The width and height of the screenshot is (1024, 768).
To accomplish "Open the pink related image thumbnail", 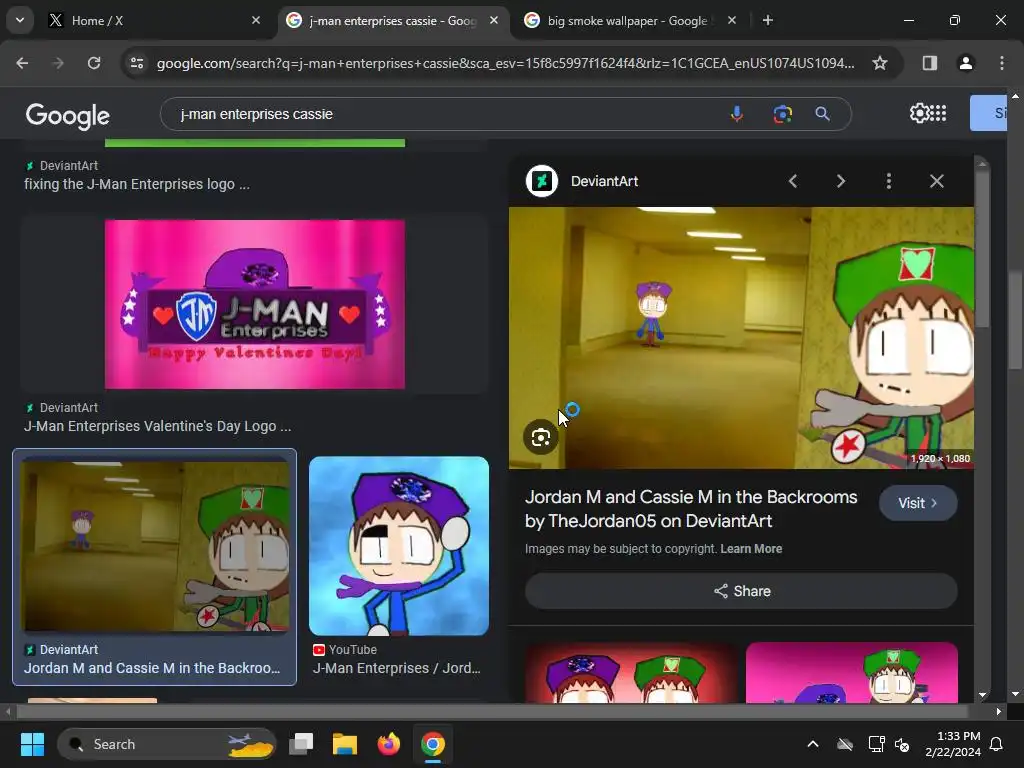I will [x=852, y=673].
